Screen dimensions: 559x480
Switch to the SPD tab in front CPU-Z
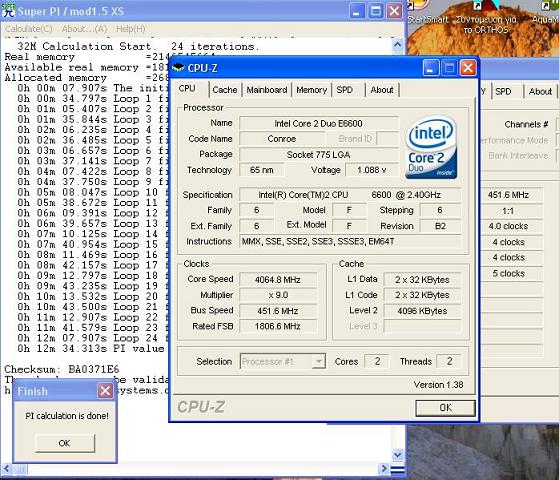click(x=344, y=90)
